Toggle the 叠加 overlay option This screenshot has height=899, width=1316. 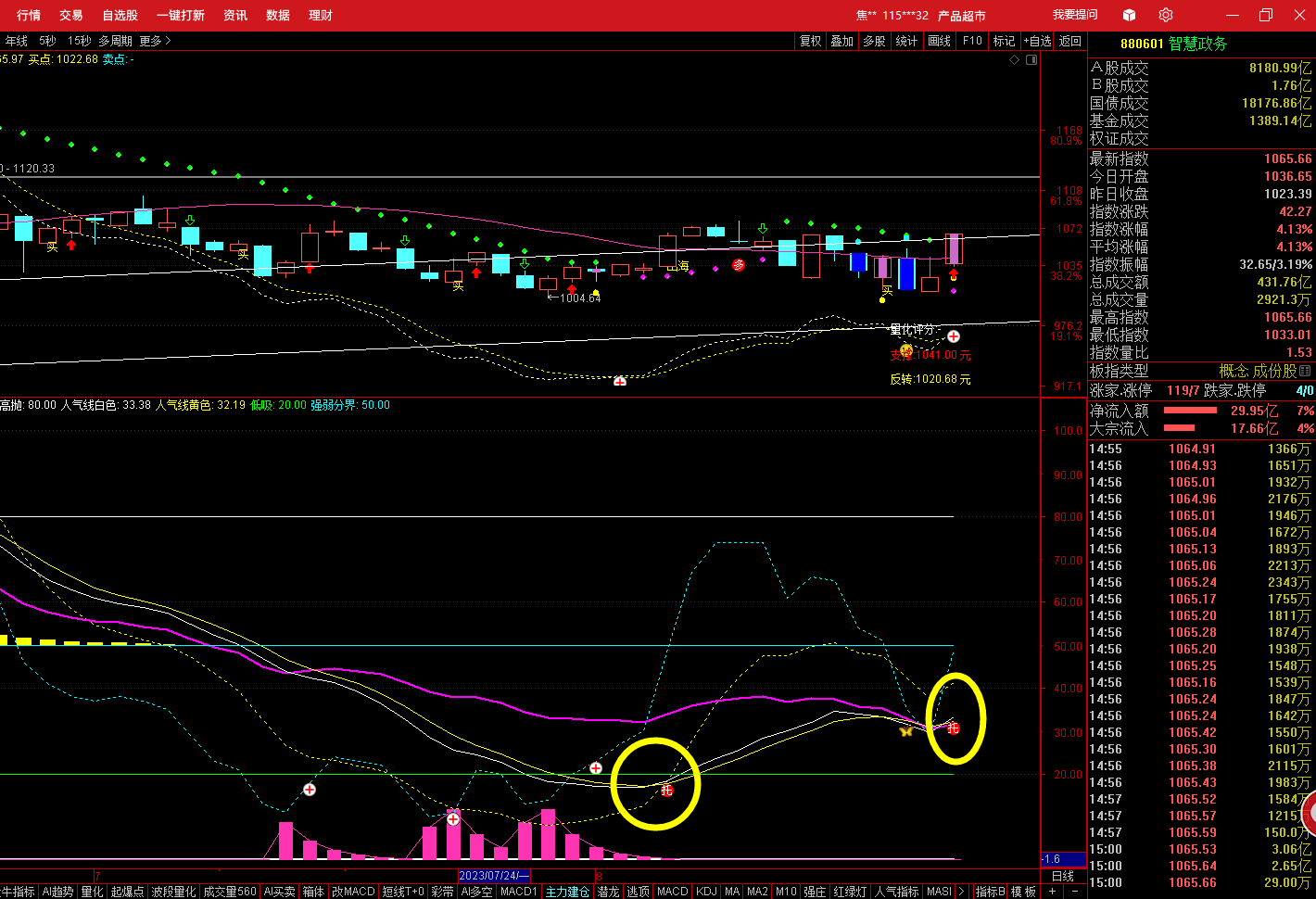click(x=841, y=41)
